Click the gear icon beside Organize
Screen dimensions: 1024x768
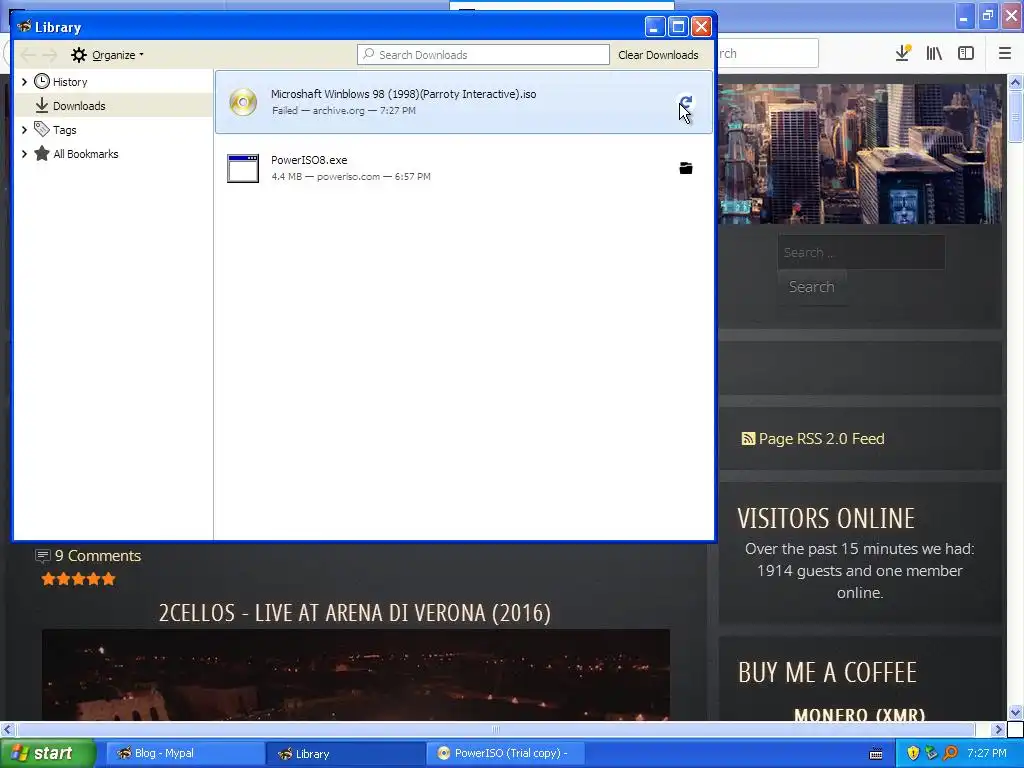click(x=79, y=55)
